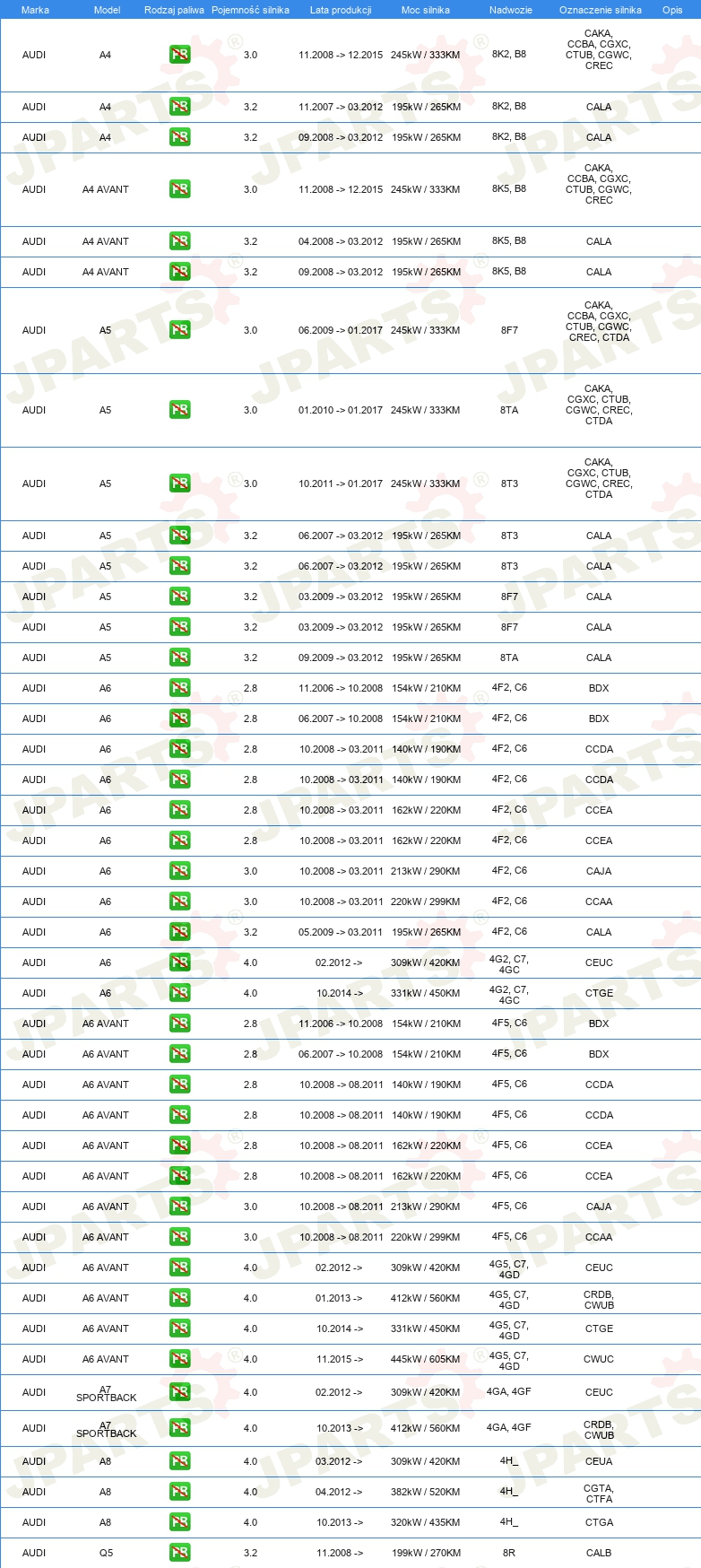Select the CGTA, CTFA engine code cell
The width and height of the screenshot is (701, 1568).
(x=599, y=1493)
